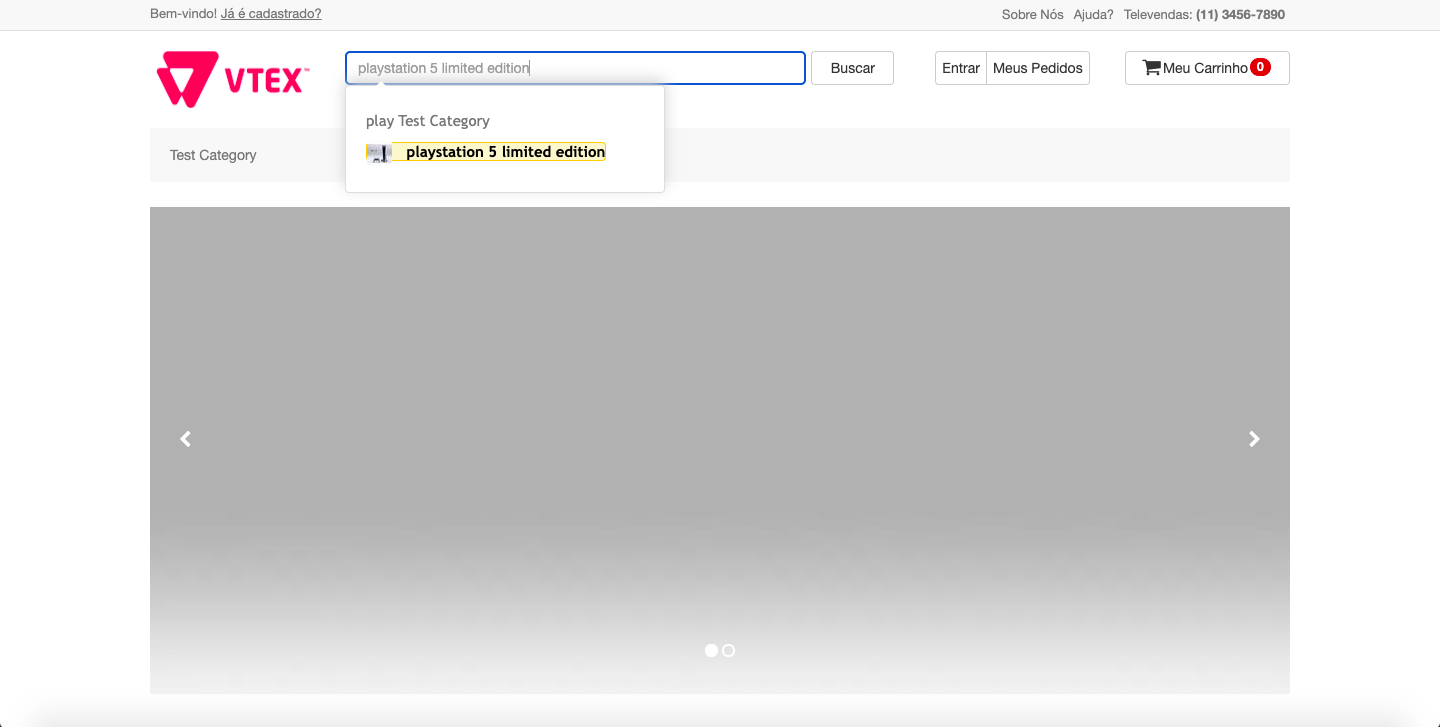The image size is (1440, 727).
Task: Open the VTEX logo home link
Action: [x=233, y=79]
